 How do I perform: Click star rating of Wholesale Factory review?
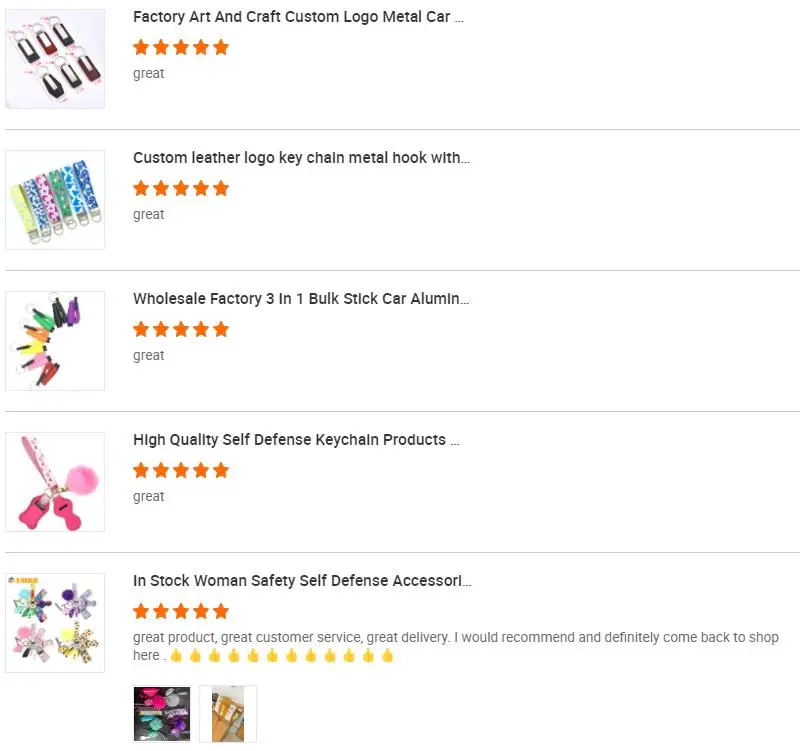(x=181, y=329)
